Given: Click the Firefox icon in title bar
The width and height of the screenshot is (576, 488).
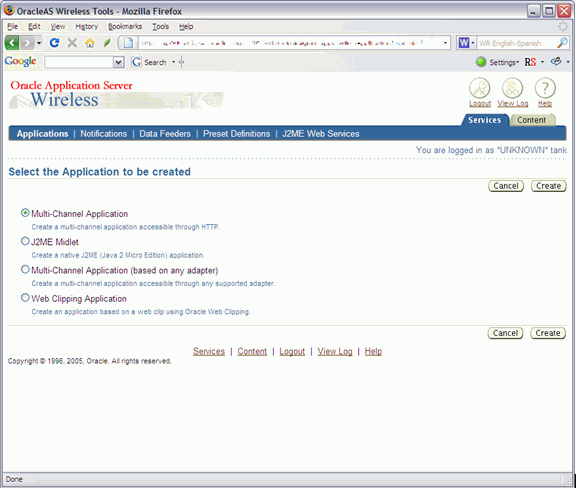Looking at the screenshot, I should coord(9,10).
